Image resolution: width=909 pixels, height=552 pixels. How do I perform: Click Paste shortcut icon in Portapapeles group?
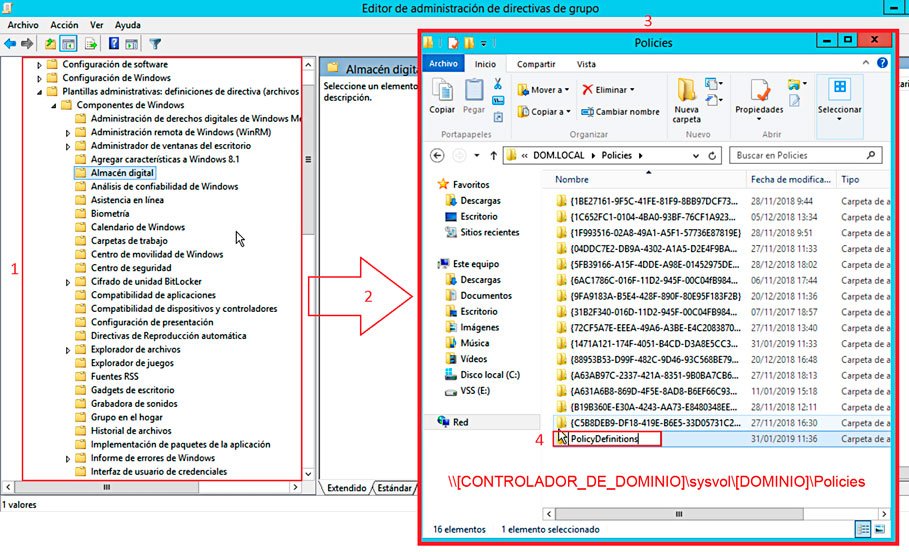click(x=498, y=117)
